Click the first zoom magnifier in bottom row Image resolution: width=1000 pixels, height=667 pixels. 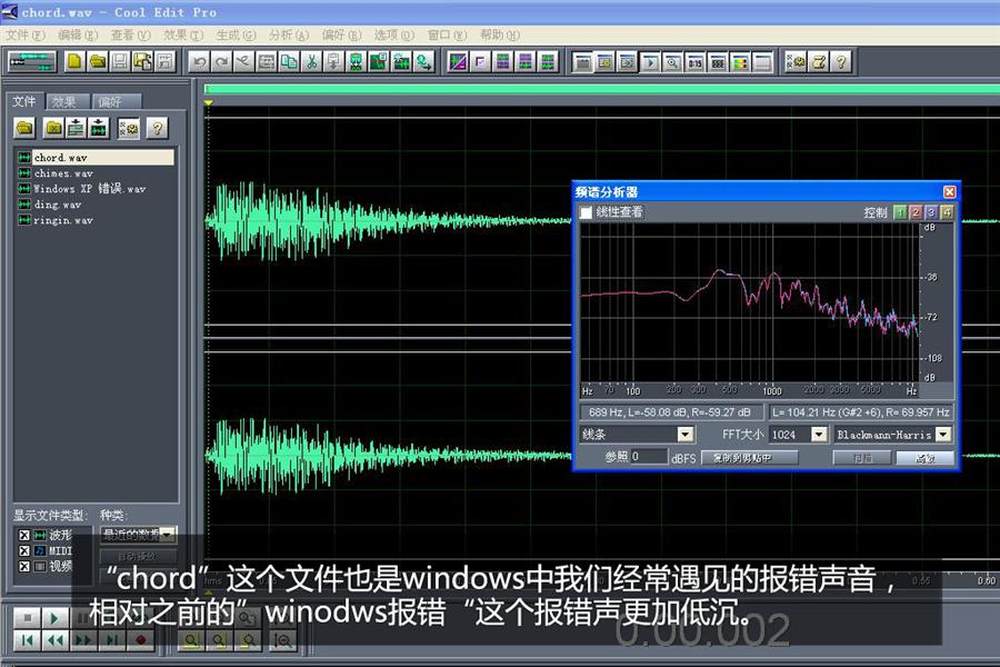pyautogui.click(x=191, y=640)
